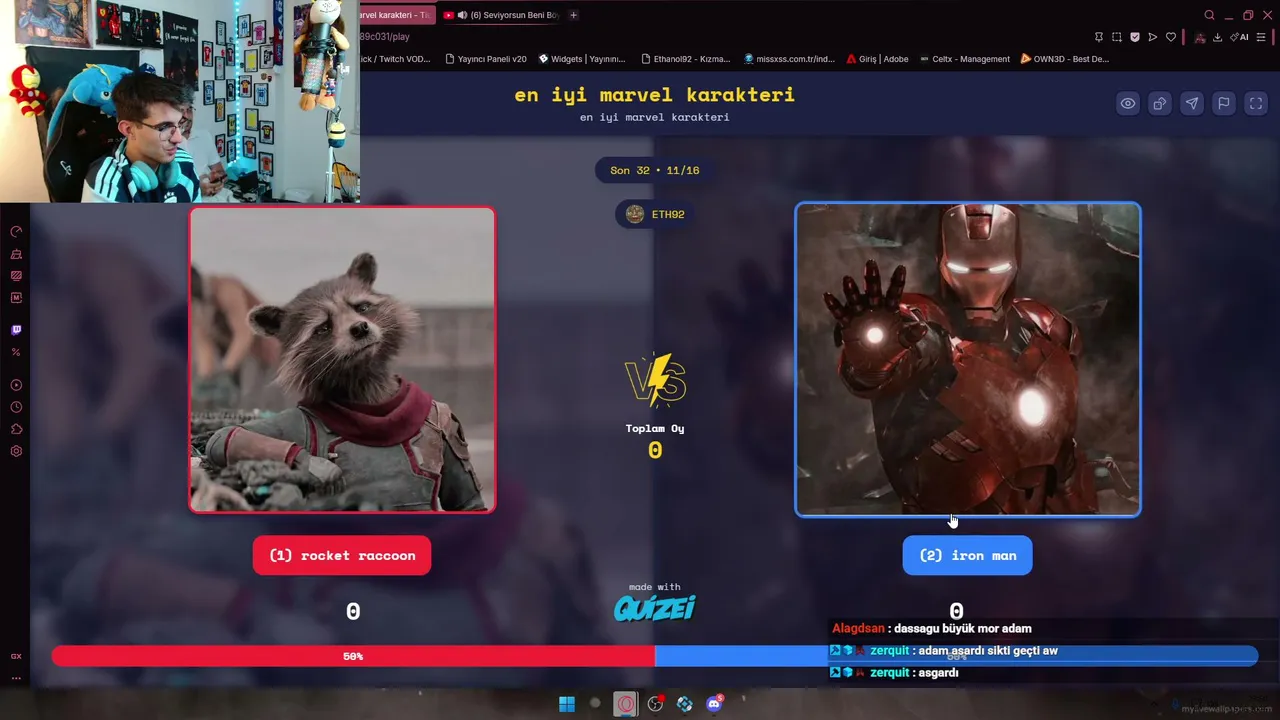Viewport: 1280px width, 720px height.
Task: Open Discord from the taskbar
Action: pos(714,703)
